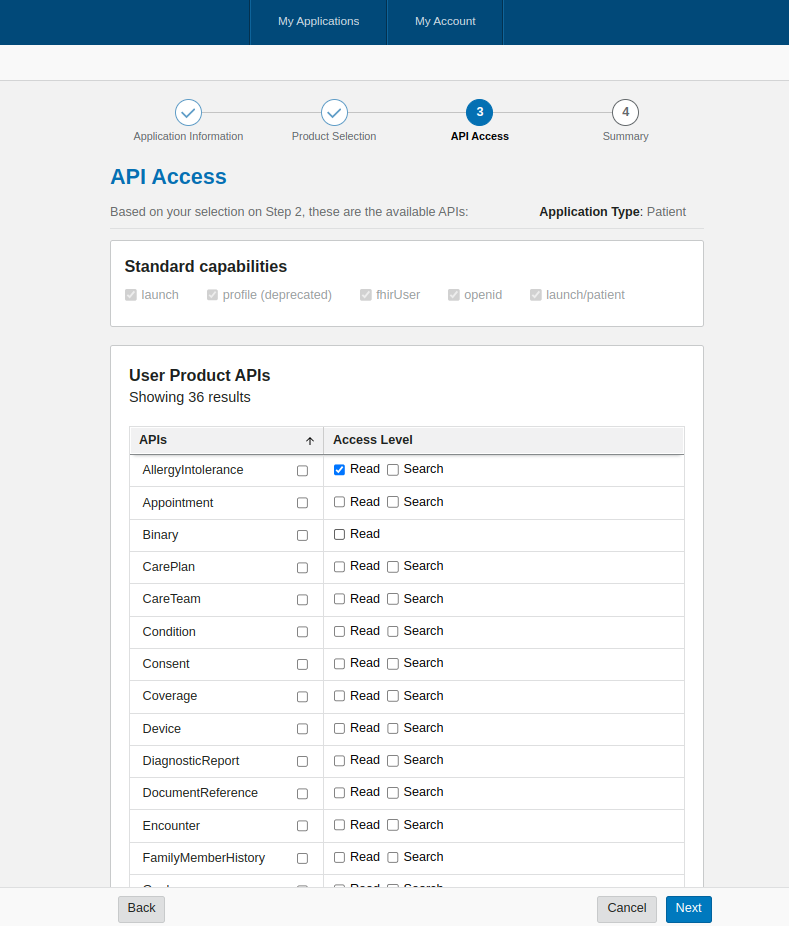The width and height of the screenshot is (789, 926).
Task: Open the My Applications tab
Action: (318, 21)
